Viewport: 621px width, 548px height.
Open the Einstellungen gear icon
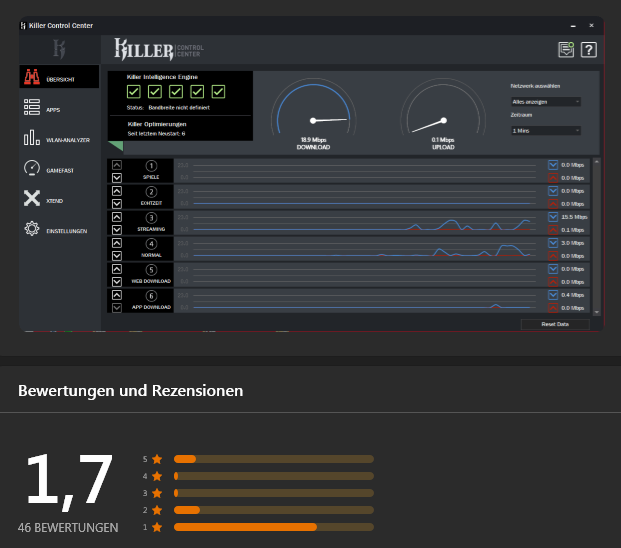(x=32, y=228)
